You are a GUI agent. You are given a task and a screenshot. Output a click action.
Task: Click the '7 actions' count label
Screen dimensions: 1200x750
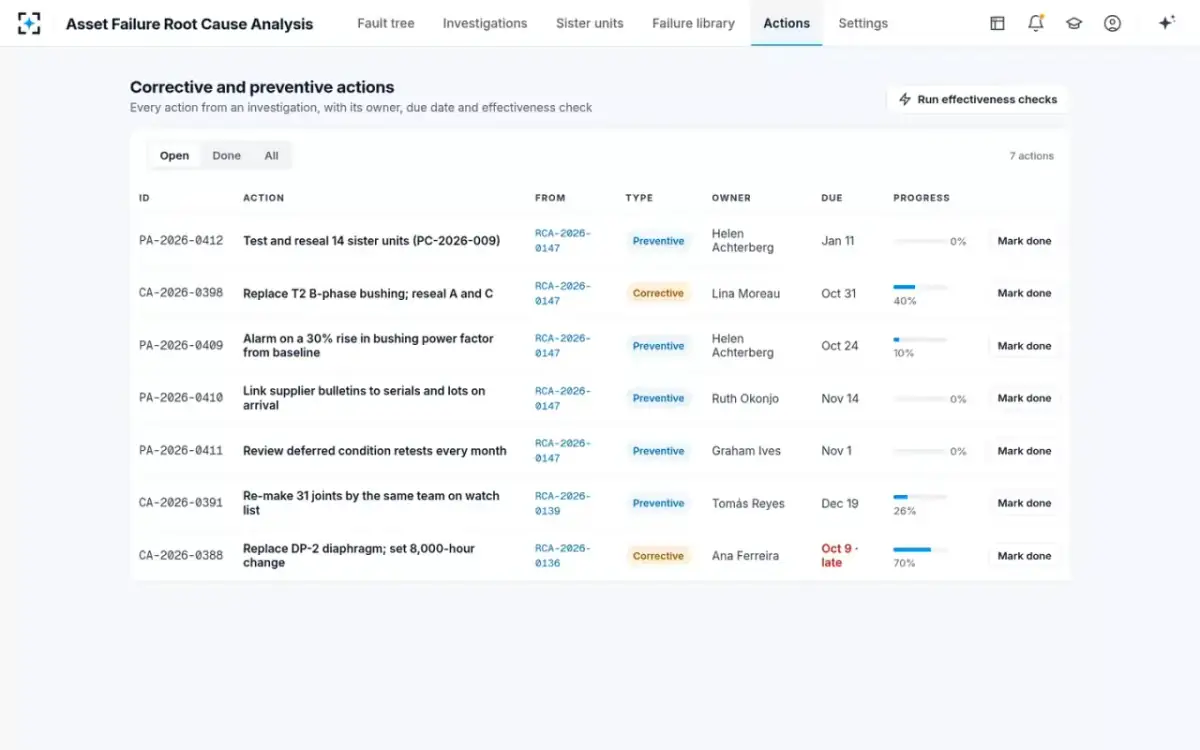tap(1031, 156)
